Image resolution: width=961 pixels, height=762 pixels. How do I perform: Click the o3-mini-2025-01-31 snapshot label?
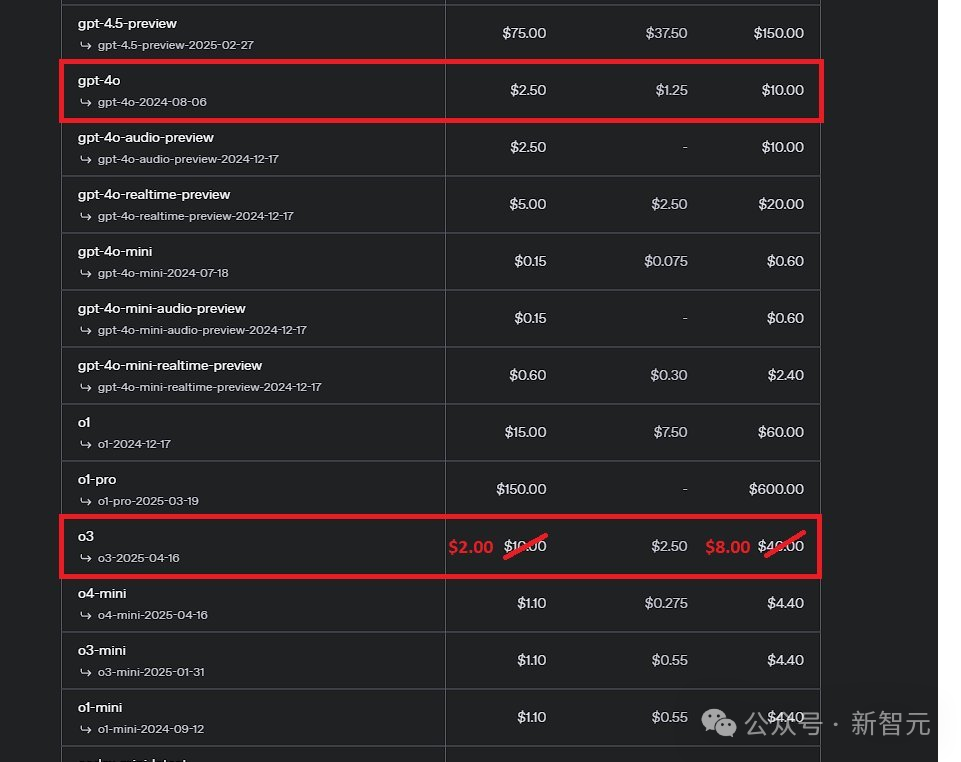(x=151, y=672)
